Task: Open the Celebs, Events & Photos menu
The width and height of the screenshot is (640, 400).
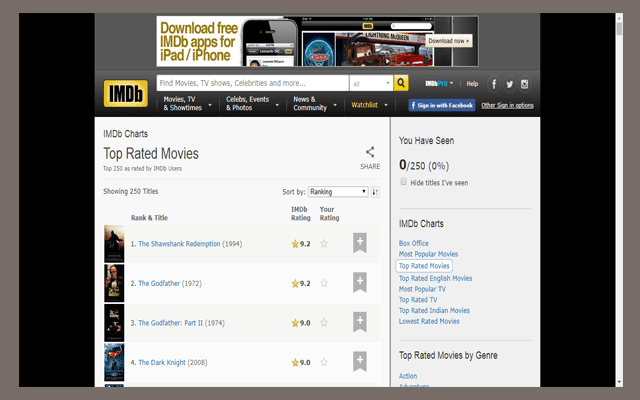Action: click(250, 104)
